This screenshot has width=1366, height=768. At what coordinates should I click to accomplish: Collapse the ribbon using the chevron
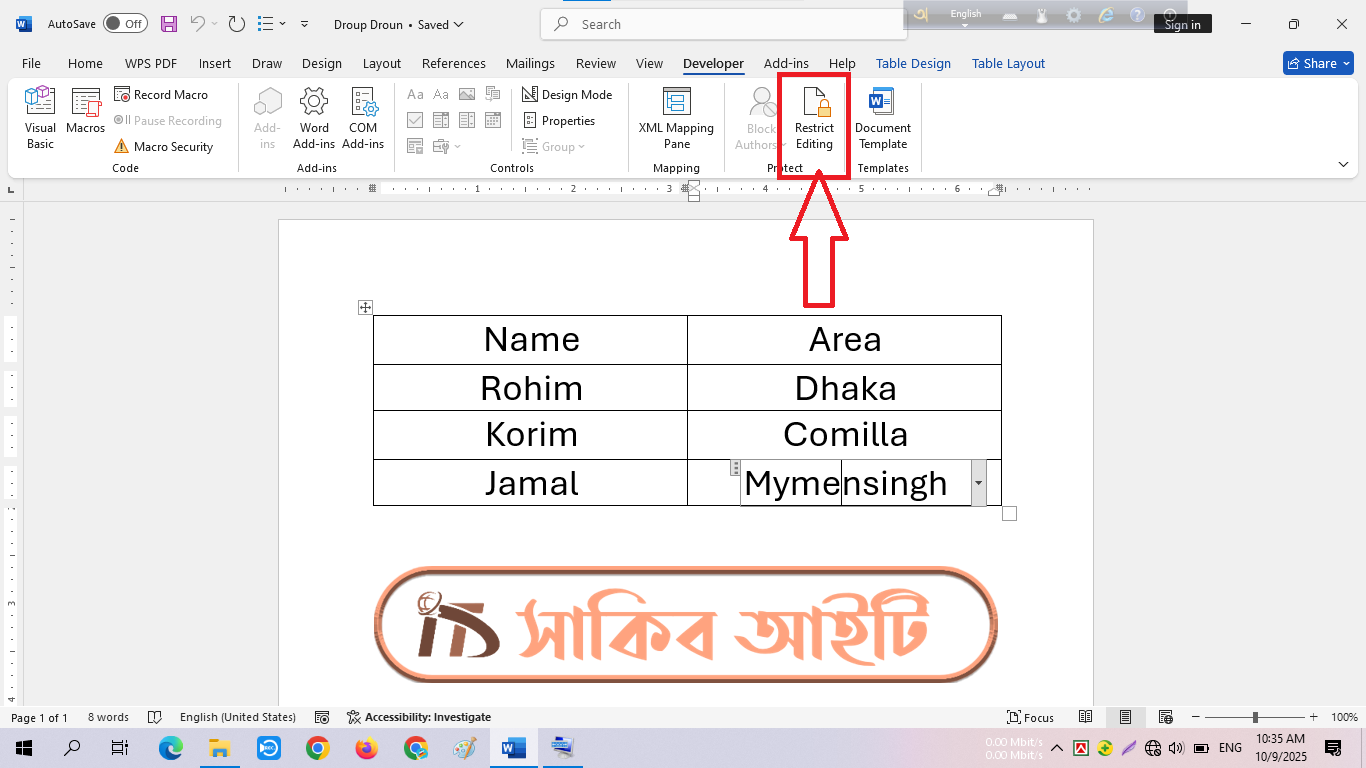[1343, 164]
